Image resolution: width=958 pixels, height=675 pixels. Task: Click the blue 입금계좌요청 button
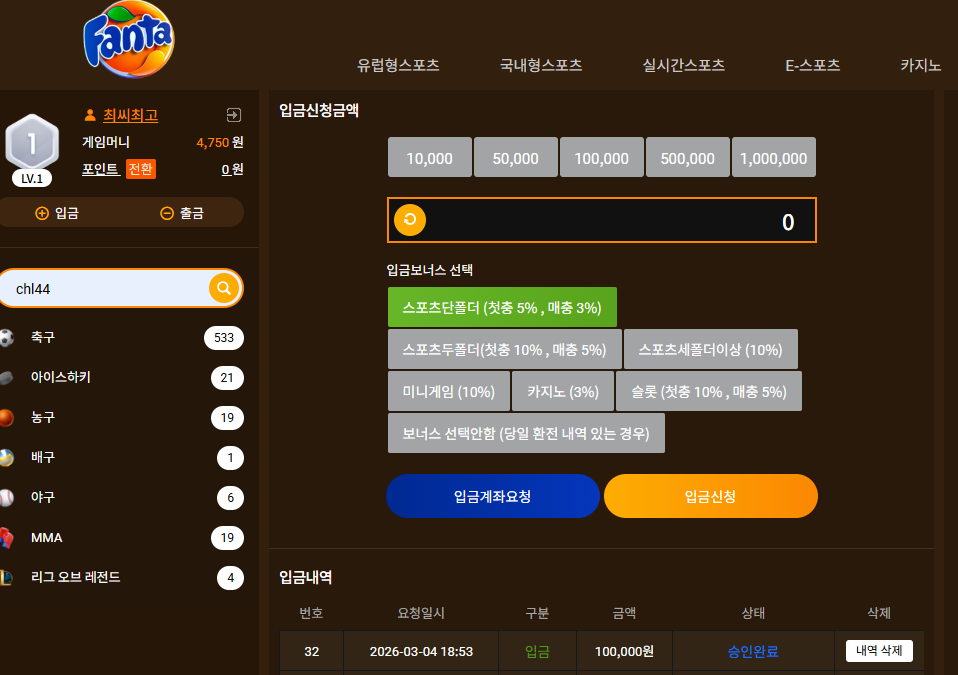(492, 496)
